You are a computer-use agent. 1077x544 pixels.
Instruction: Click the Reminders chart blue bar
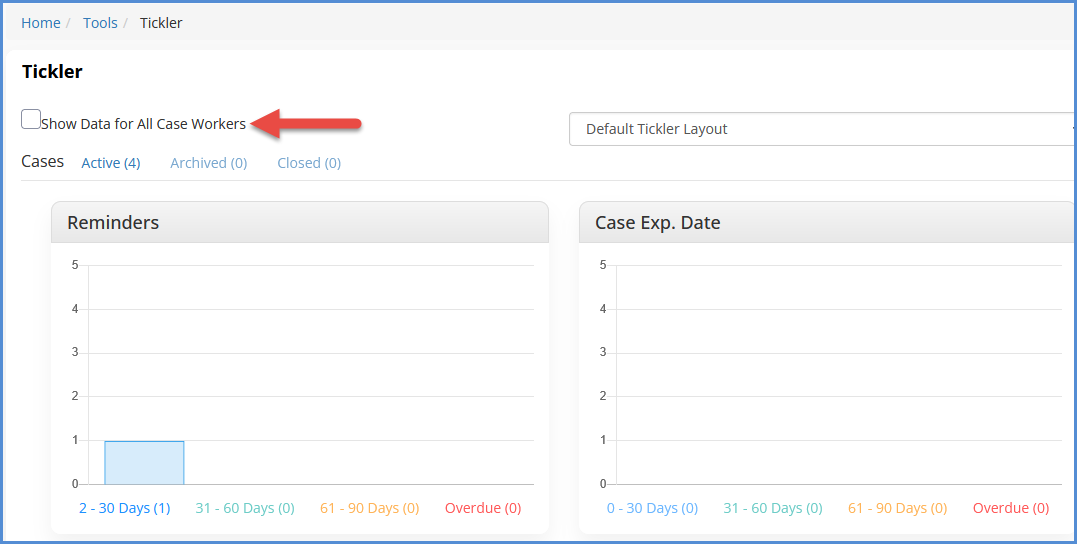[144, 463]
